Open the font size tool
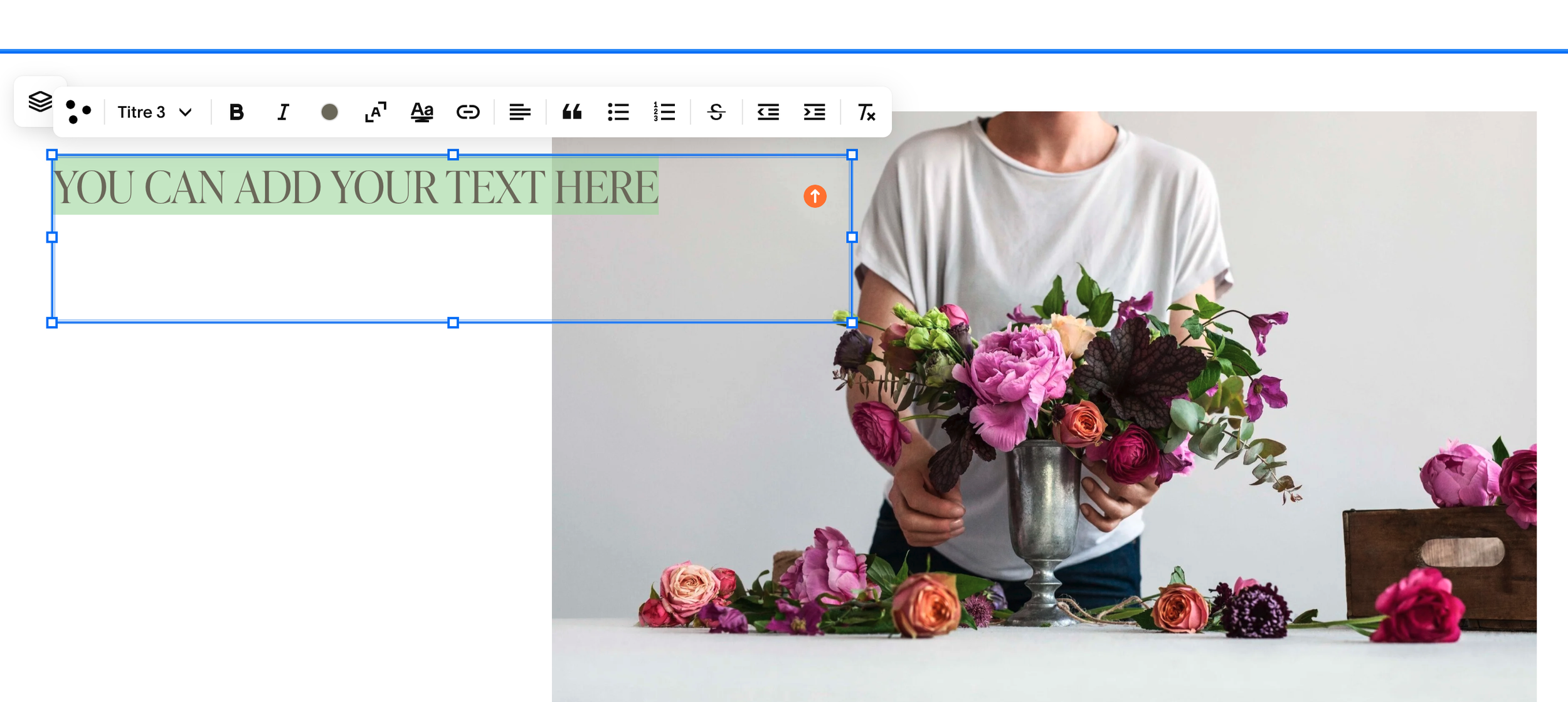 click(x=376, y=112)
